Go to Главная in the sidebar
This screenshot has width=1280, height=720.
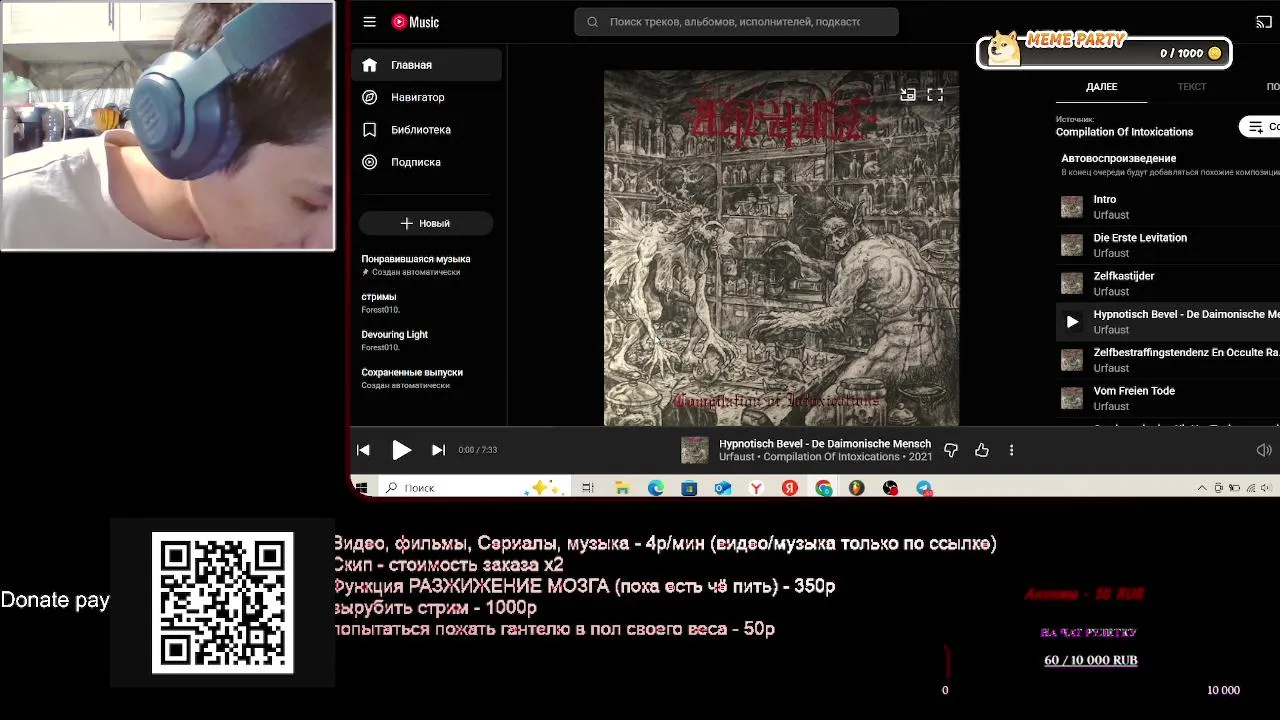click(x=426, y=65)
